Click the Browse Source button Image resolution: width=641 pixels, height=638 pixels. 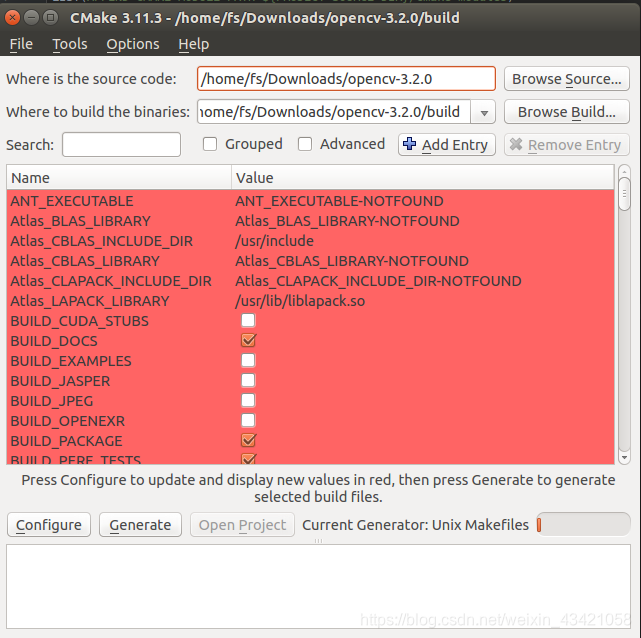tap(567, 78)
